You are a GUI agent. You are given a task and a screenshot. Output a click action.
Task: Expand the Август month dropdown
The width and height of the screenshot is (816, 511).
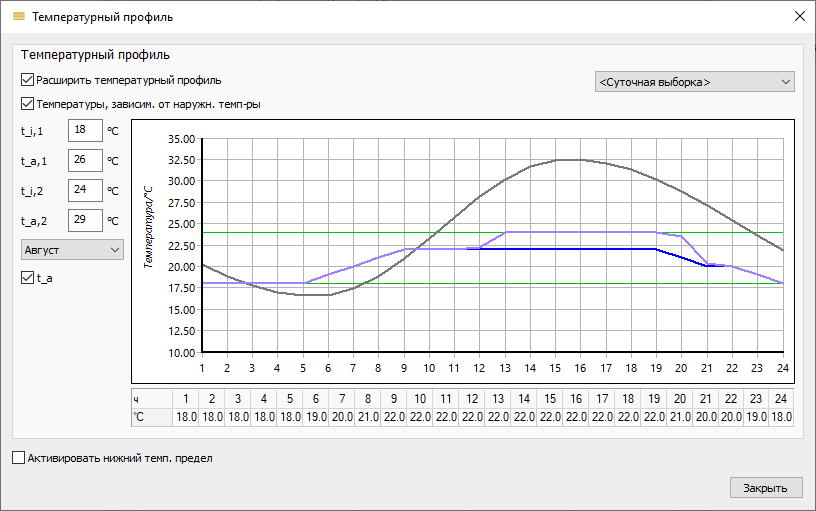tap(72, 250)
